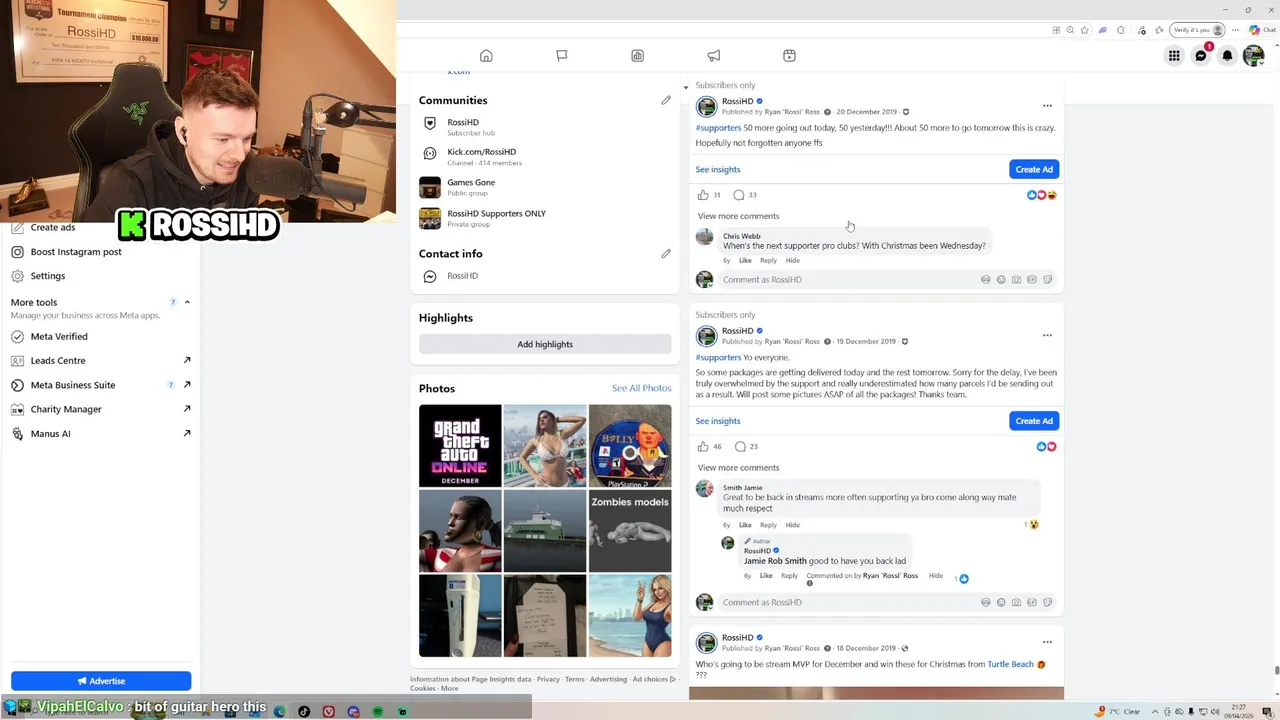1280x720 pixels.
Task: Open the Ads megaphone icon in top navigation
Action: (x=713, y=56)
